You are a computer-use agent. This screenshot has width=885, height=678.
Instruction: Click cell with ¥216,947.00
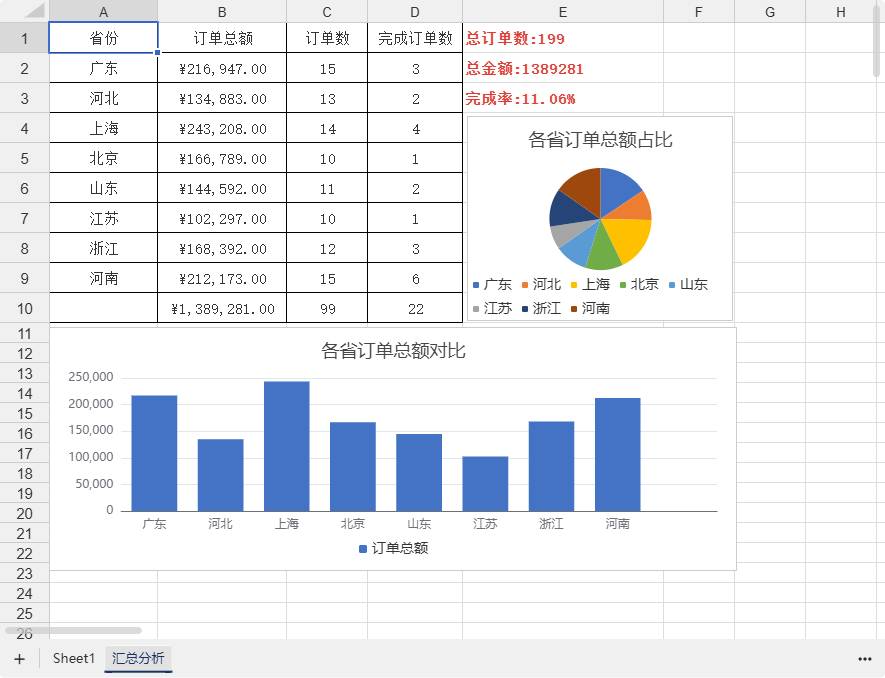(x=222, y=68)
